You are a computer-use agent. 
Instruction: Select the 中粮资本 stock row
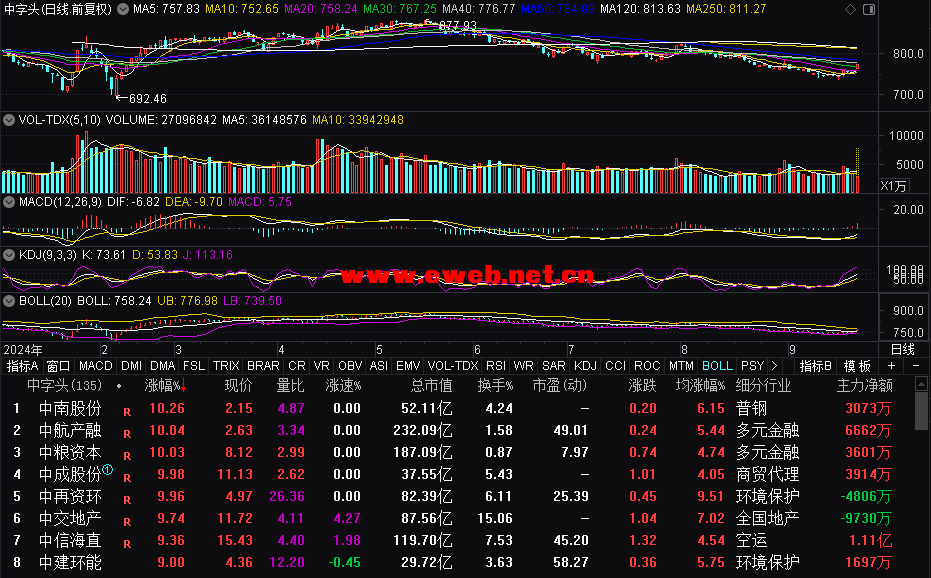coord(454,452)
